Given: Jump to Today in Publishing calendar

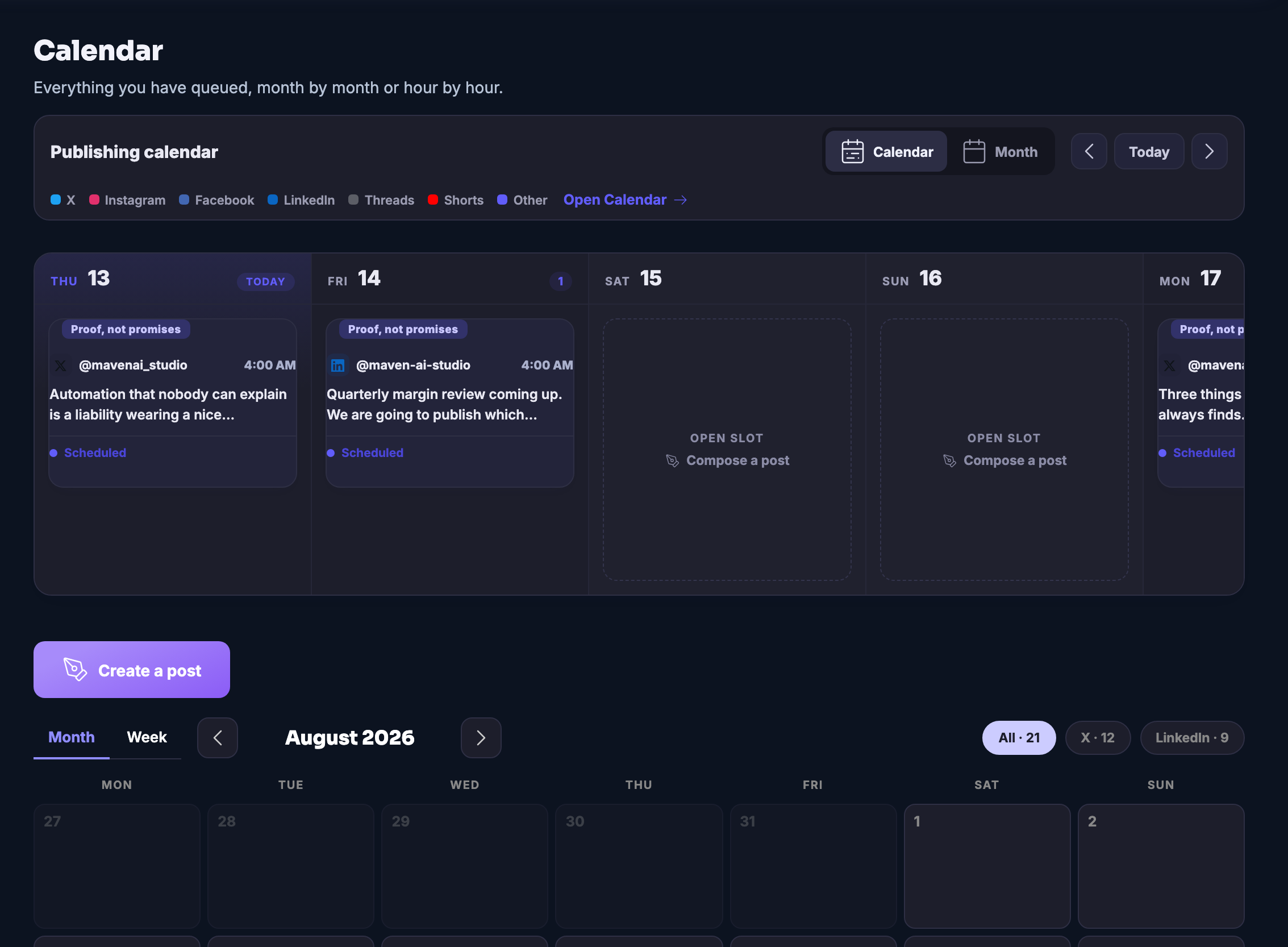Looking at the screenshot, I should click(x=1149, y=151).
